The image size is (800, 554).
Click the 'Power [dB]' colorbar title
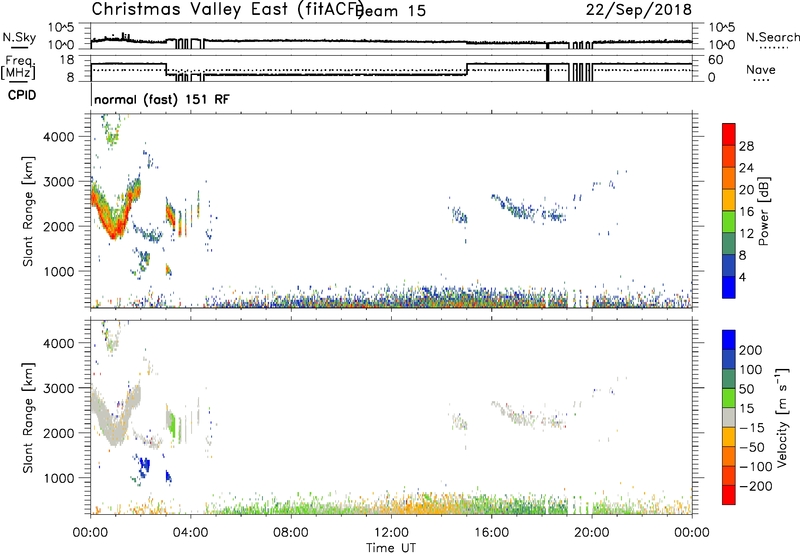tap(763, 211)
